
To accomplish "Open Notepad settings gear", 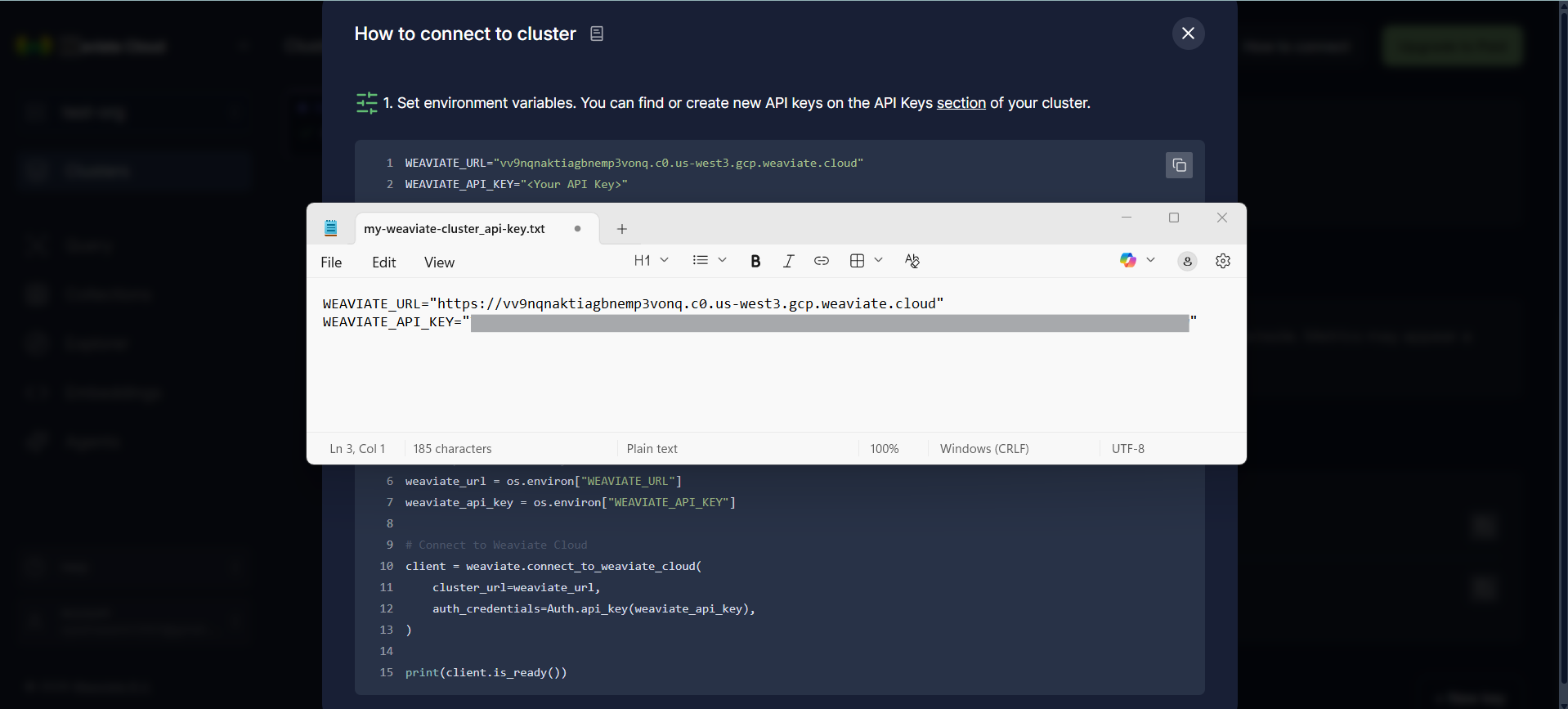I will 1223,261.
